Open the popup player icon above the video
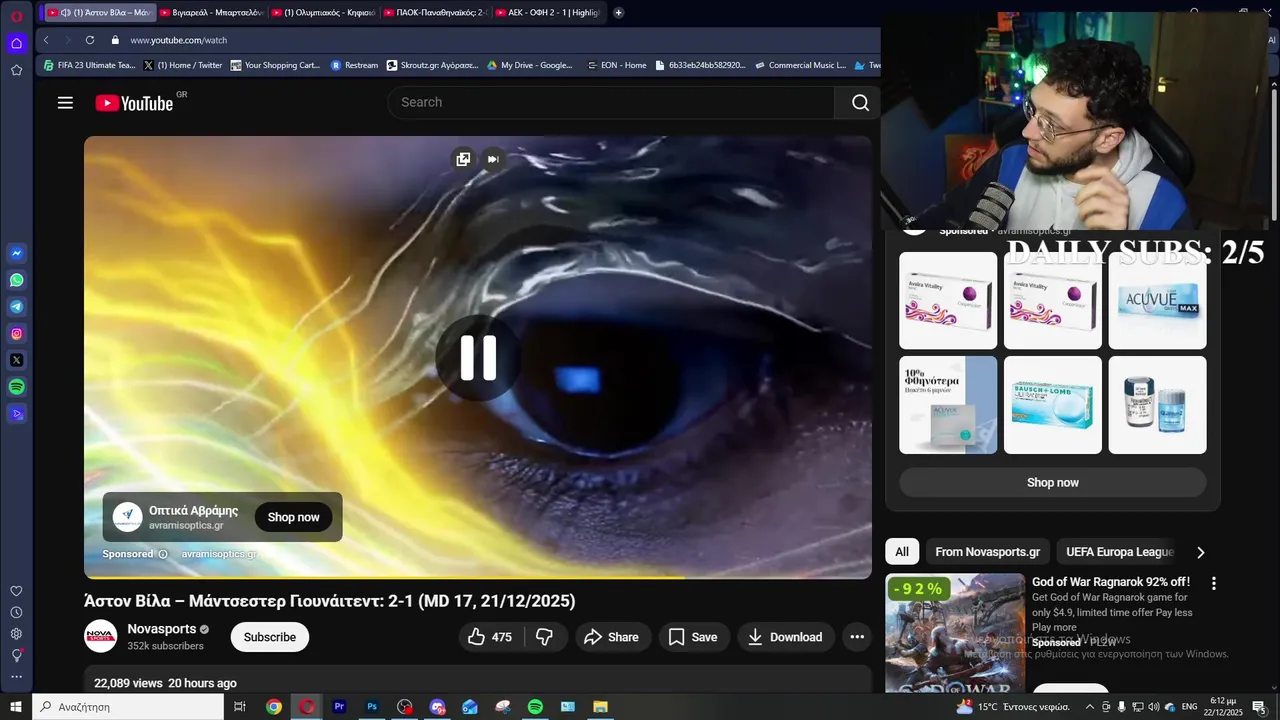This screenshot has width=1280, height=720. (x=463, y=159)
